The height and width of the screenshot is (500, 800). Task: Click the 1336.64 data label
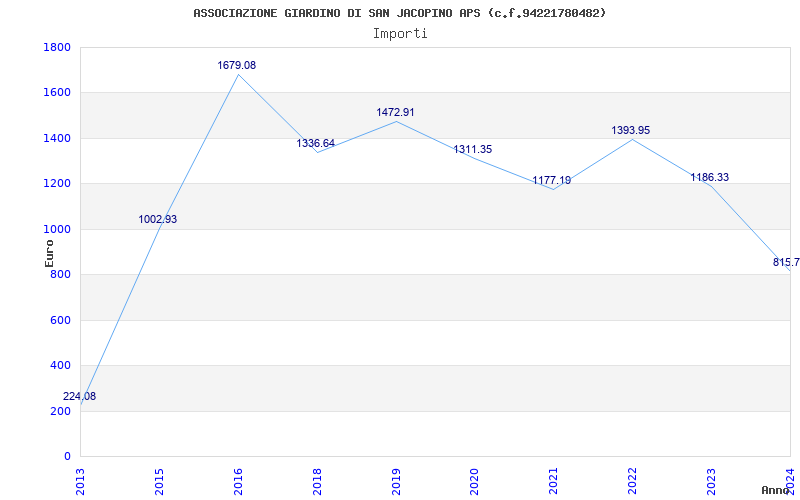[x=316, y=143]
